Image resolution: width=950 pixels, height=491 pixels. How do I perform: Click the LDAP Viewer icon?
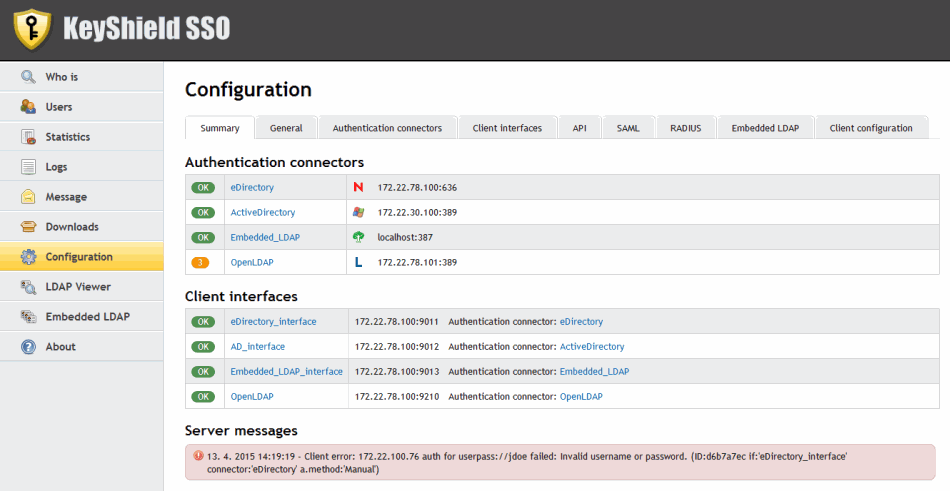click(28, 287)
